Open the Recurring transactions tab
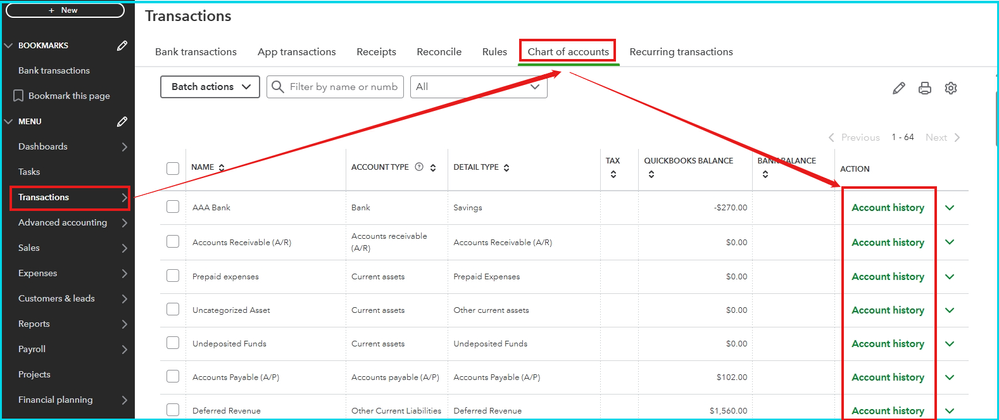The height and width of the screenshot is (420, 999). tap(681, 52)
